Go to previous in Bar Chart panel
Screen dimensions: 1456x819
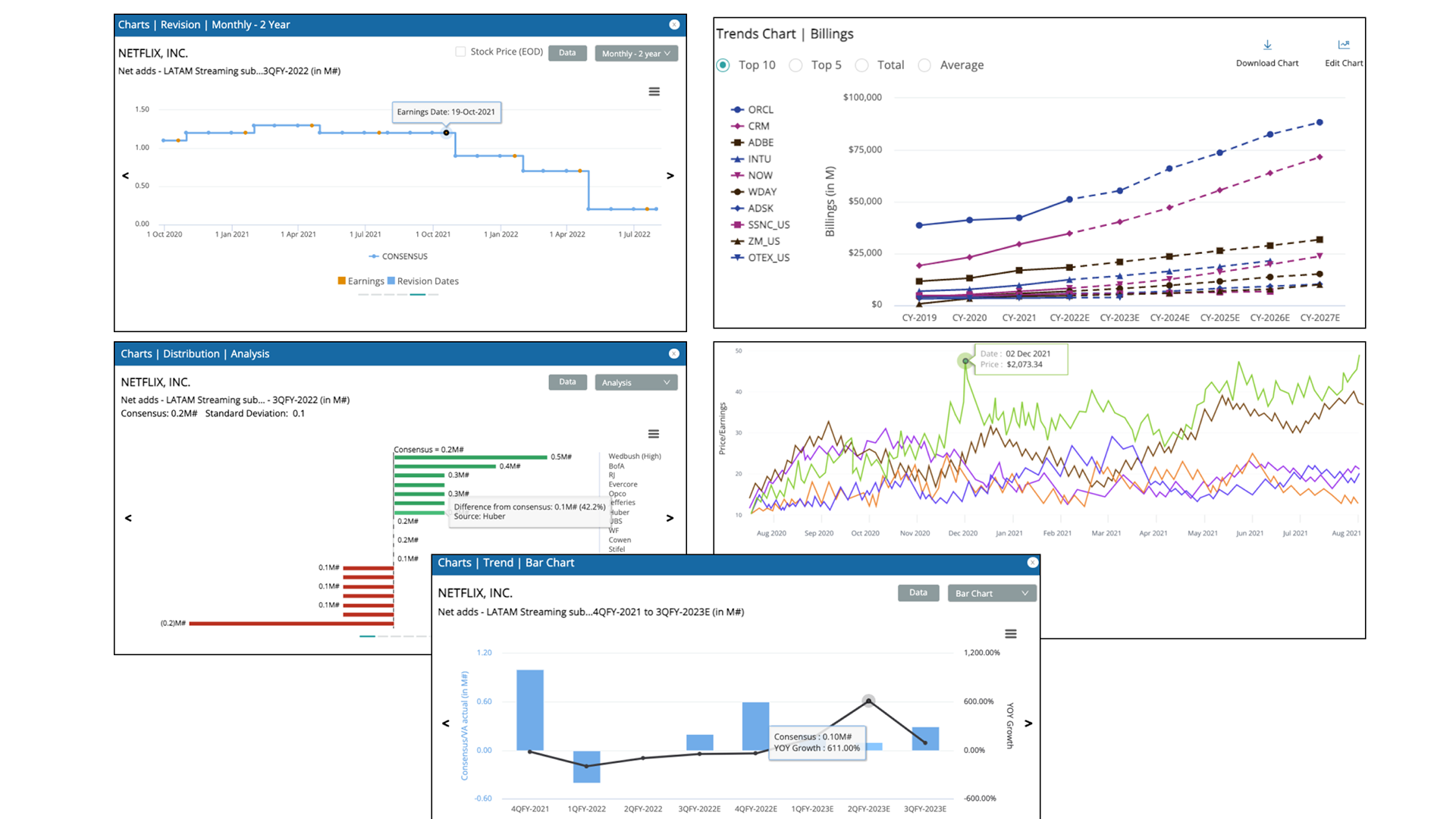(446, 723)
